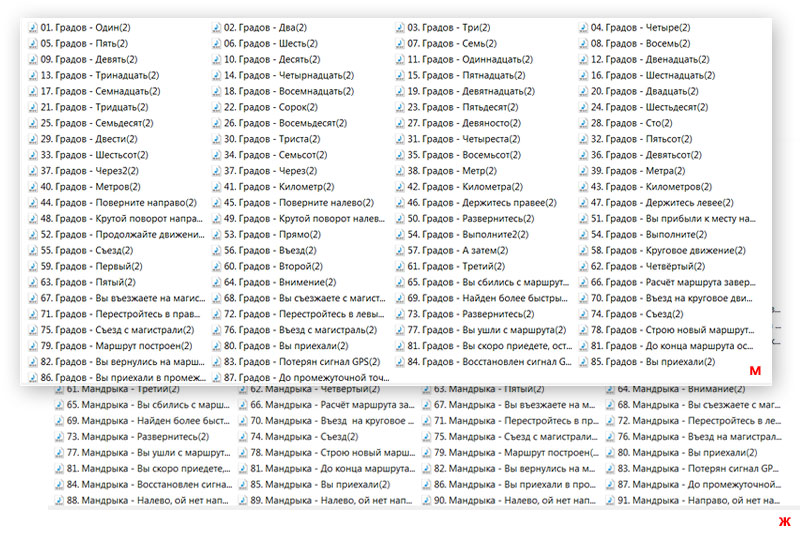Select the file '43. Градов - Километров(2)'
Image resolution: width=800 pixels, height=536 pixels.
pos(645,187)
